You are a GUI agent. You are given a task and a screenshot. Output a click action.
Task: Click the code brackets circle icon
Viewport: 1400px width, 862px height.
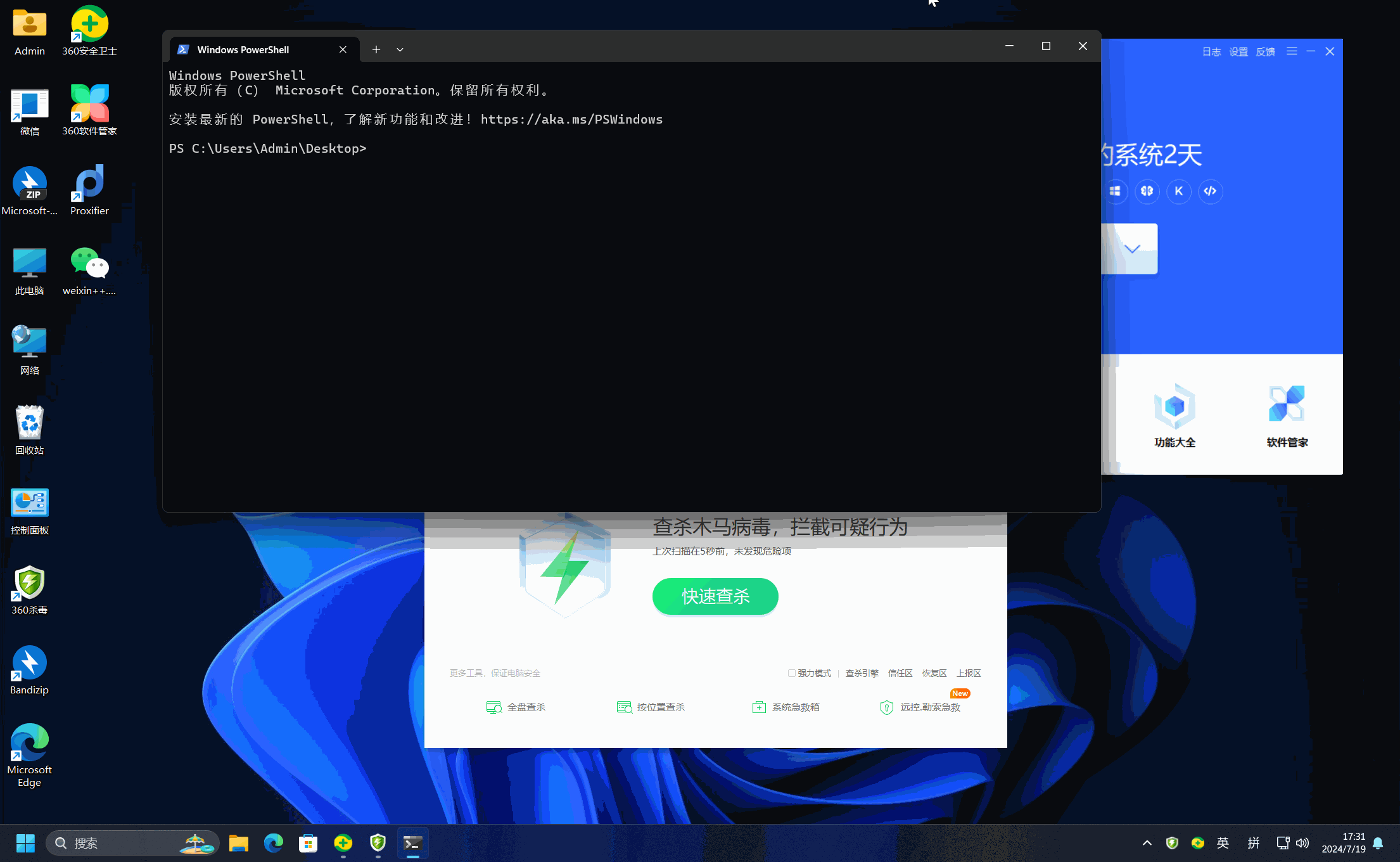click(x=1210, y=191)
